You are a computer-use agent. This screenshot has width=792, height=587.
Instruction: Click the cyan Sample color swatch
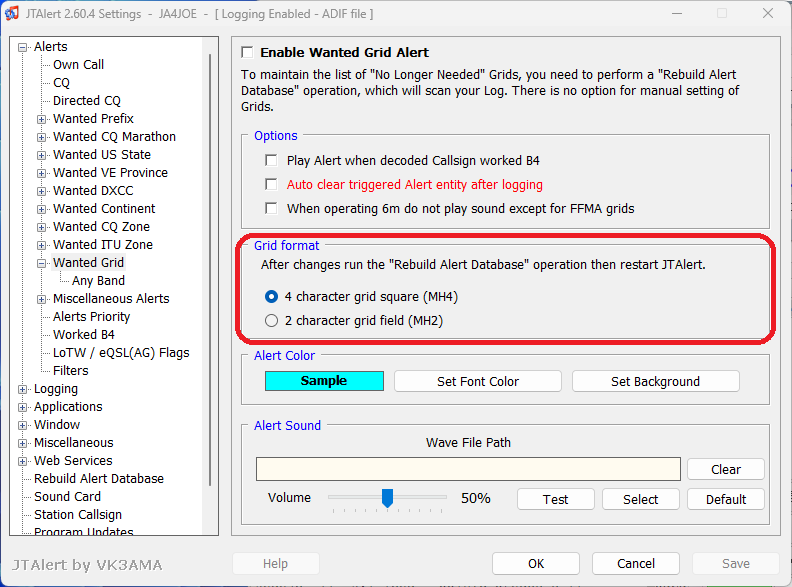point(324,381)
